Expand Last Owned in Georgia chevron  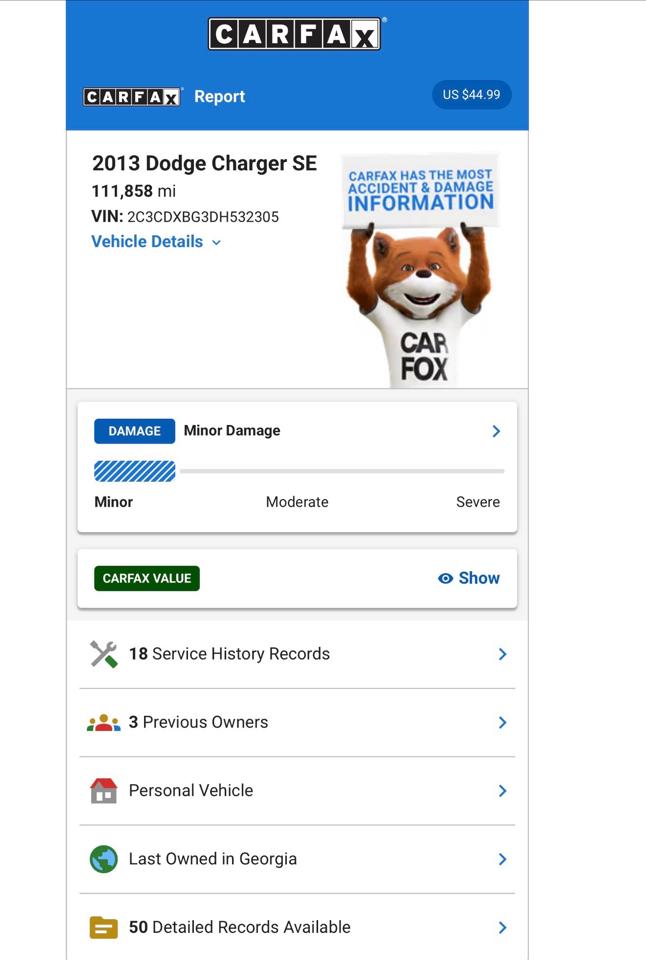(503, 860)
